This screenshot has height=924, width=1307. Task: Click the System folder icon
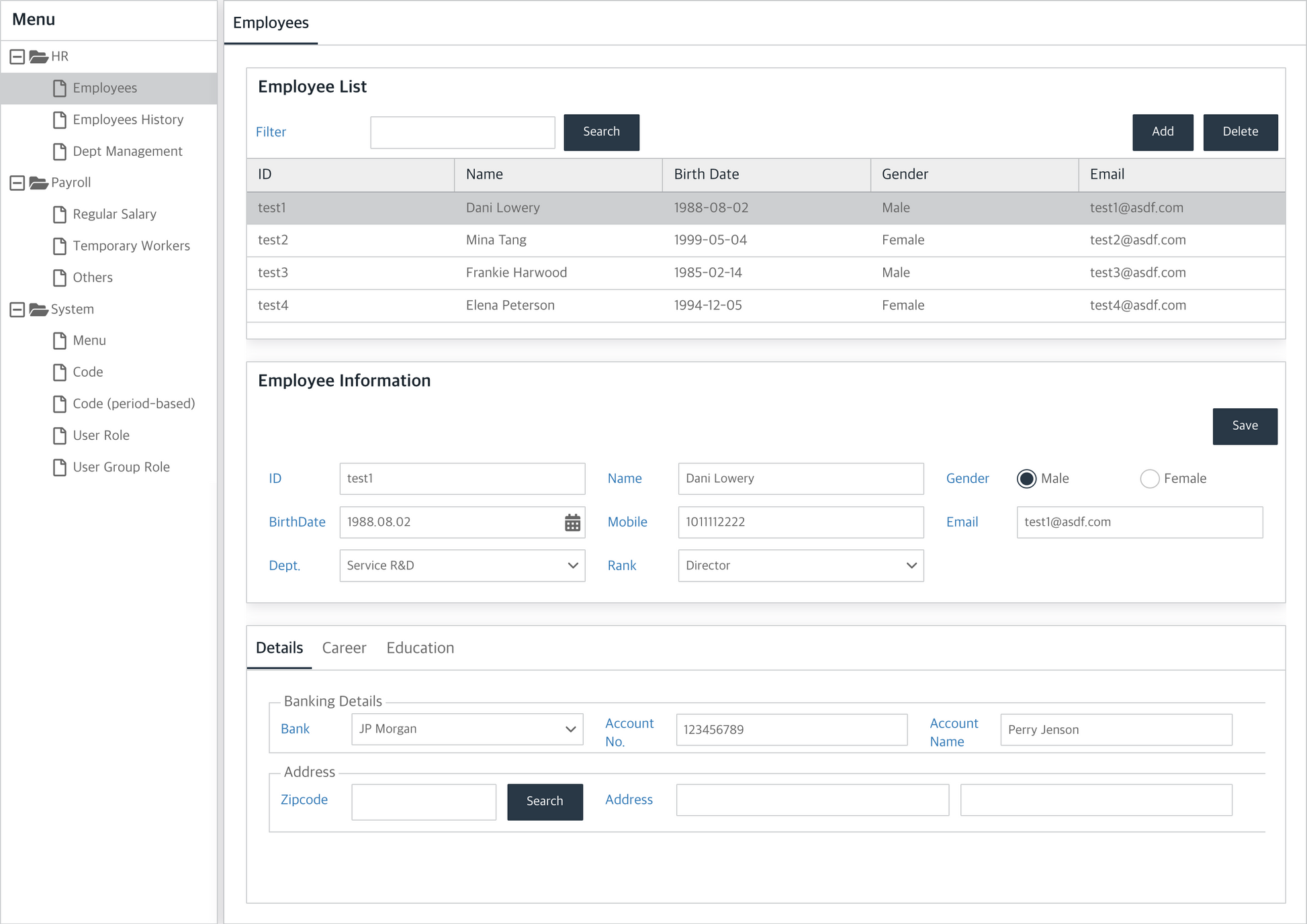[x=39, y=310]
